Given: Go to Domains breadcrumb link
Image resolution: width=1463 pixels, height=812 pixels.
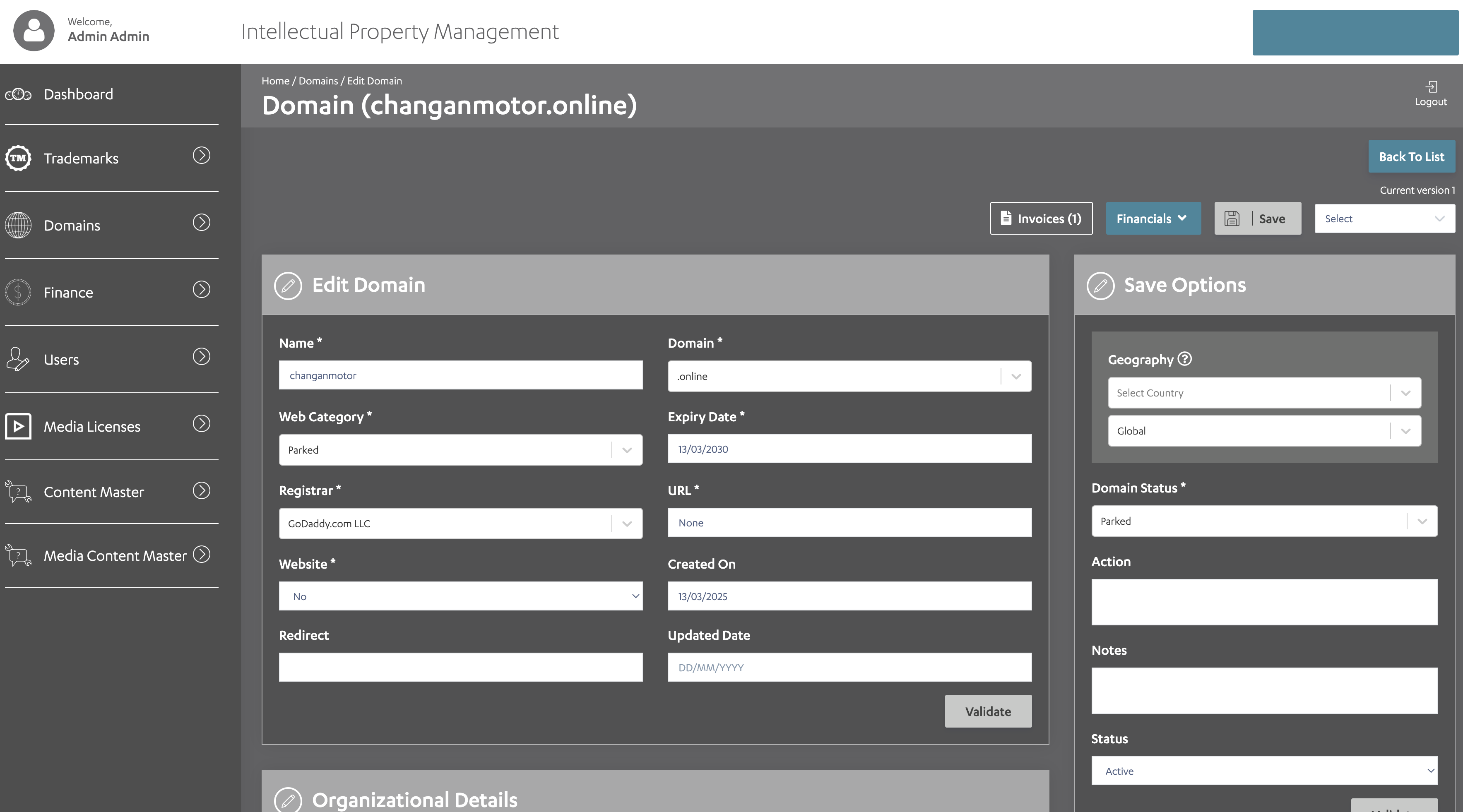Looking at the screenshot, I should (x=318, y=81).
